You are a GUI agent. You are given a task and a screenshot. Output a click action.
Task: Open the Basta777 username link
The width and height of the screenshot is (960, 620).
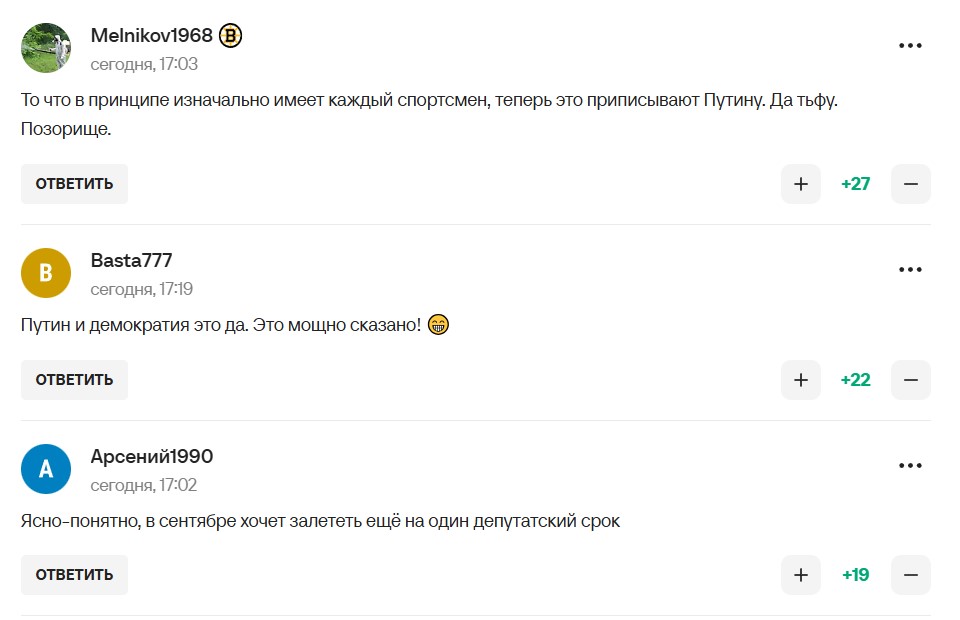click(132, 261)
